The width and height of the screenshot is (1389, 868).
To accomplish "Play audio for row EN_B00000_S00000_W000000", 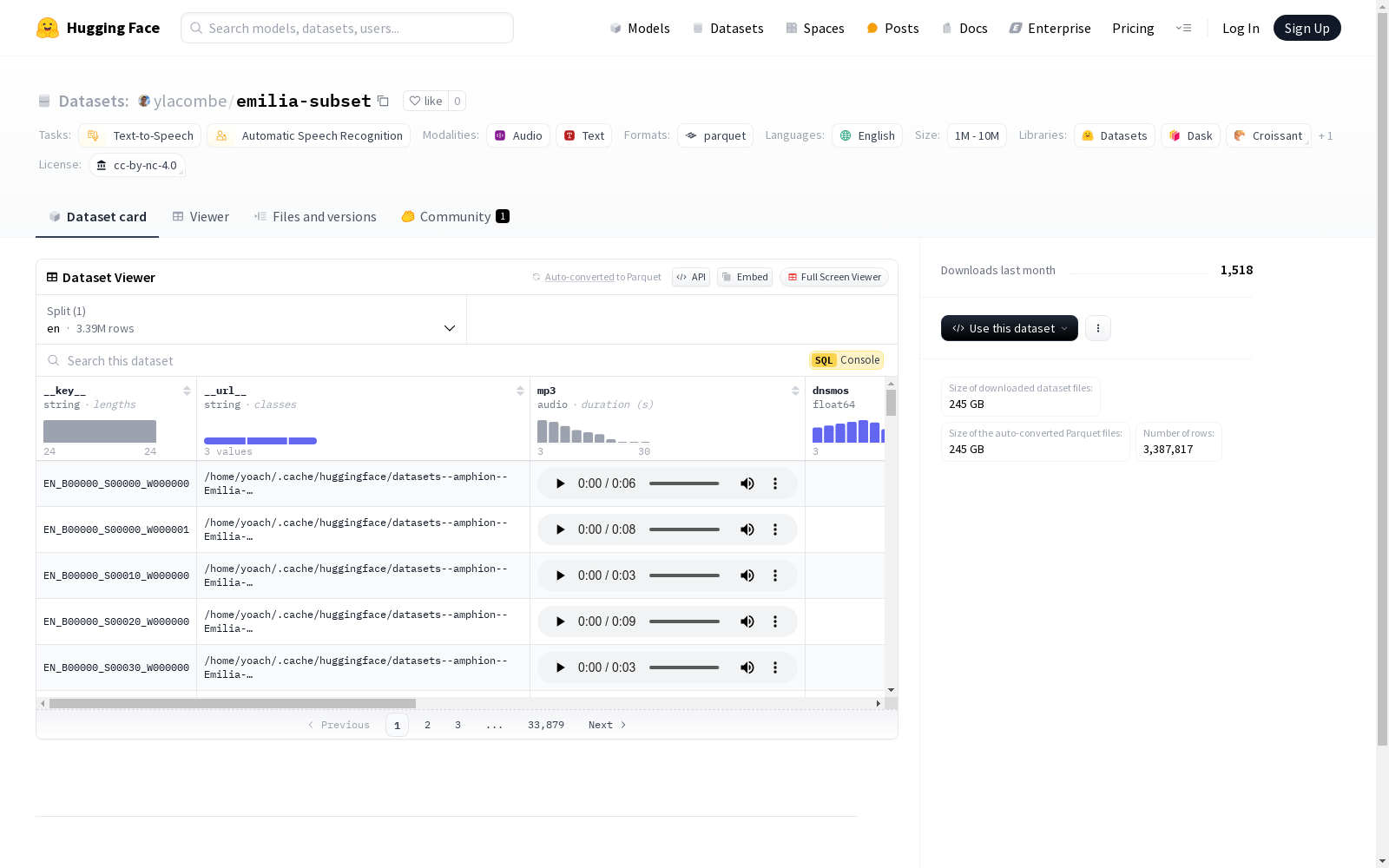I will (x=560, y=483).
